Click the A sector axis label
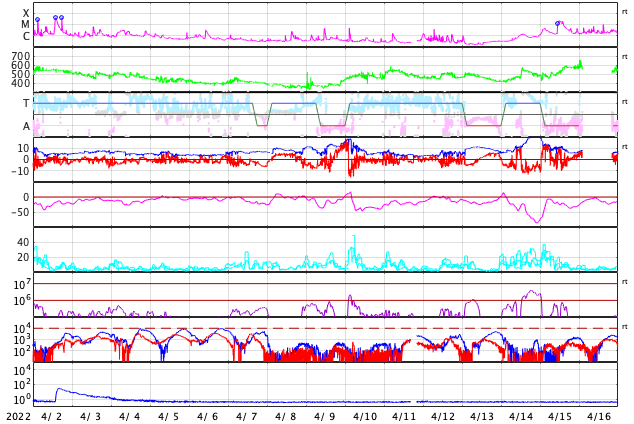Viewport: 634px width, 424px height. tap(26, 127)
